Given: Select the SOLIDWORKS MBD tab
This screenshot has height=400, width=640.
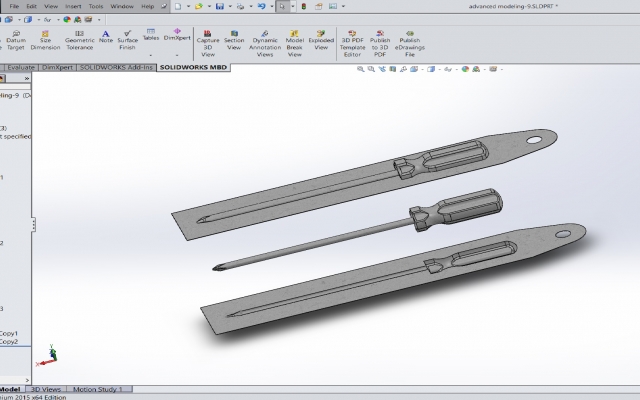Looking at the screenshot, I should pyautogui.click(x=193, y=67).
